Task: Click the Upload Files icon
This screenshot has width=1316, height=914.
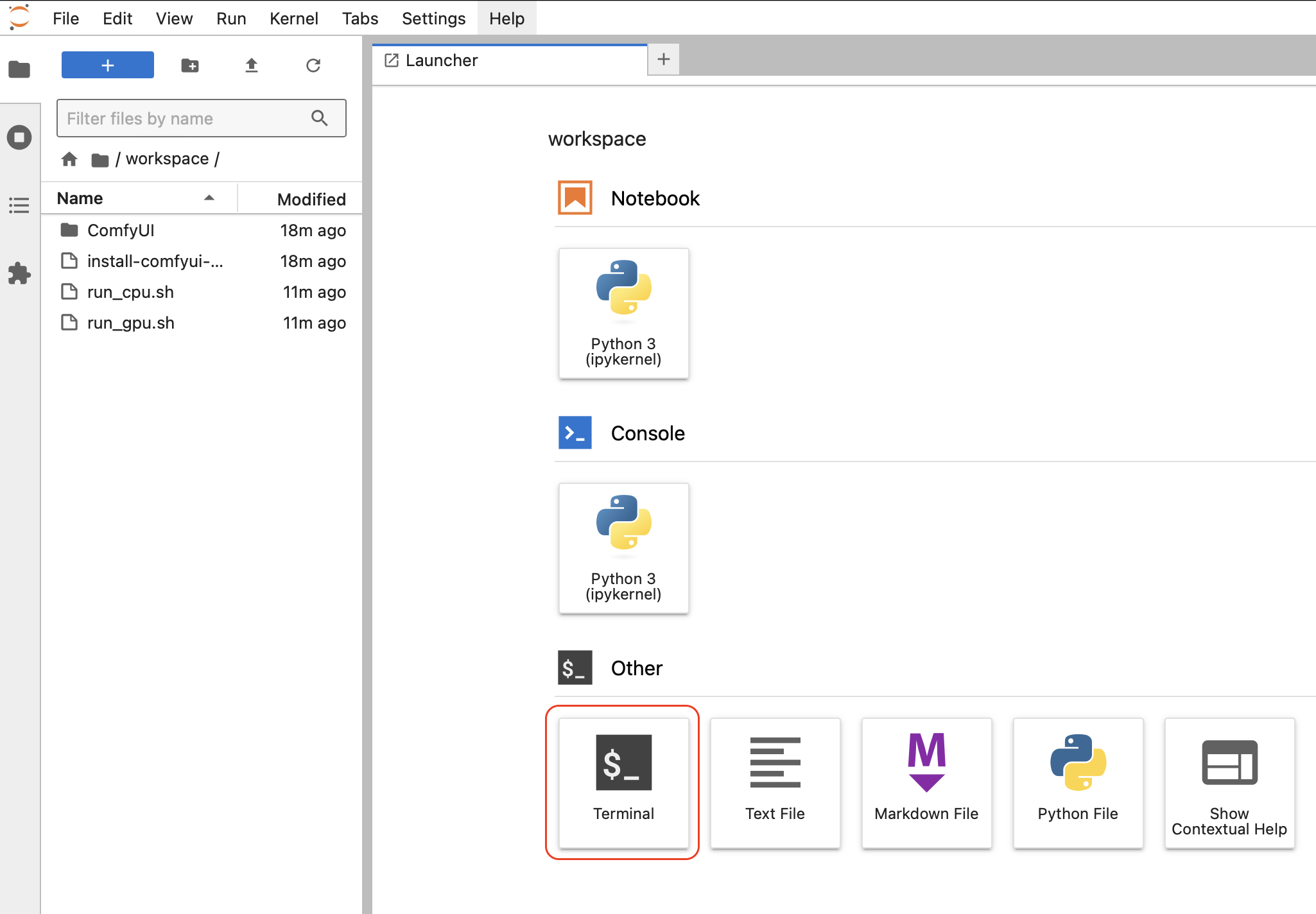Action: click(x=251, y=65)
